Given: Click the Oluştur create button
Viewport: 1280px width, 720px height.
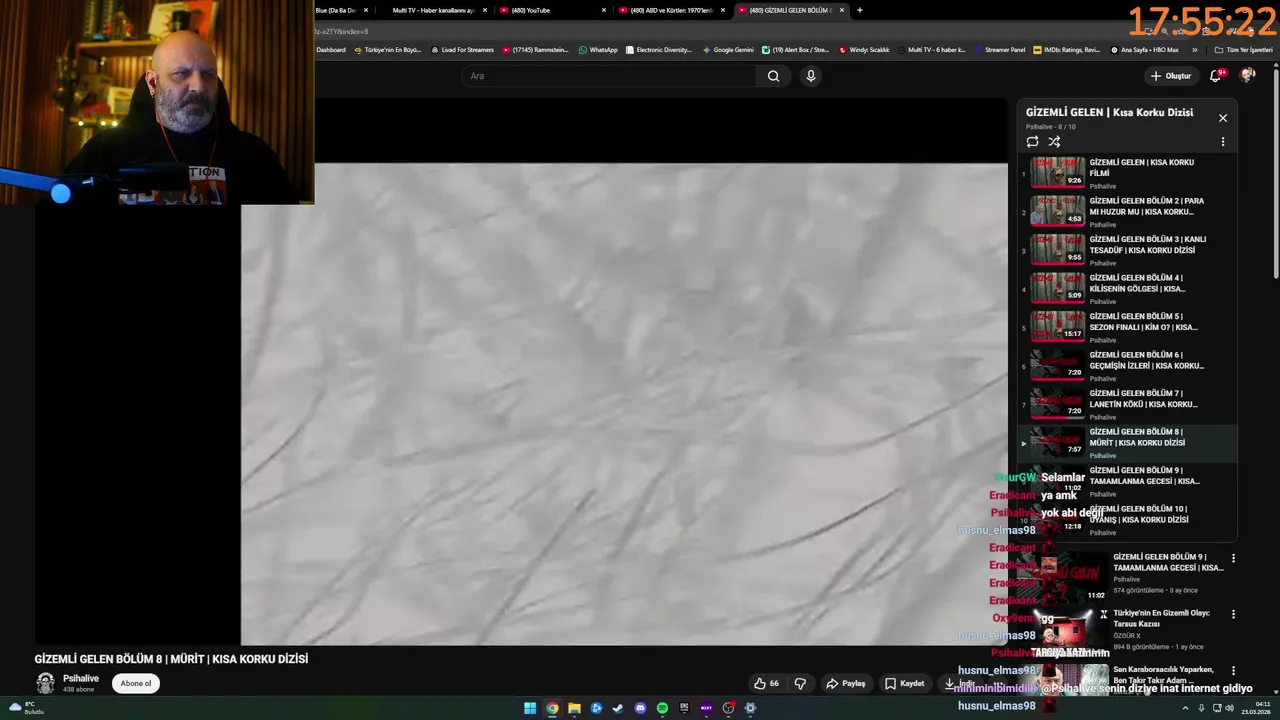Looking at the screenshot, I should pyautogui.click(x=1171, y=76).
